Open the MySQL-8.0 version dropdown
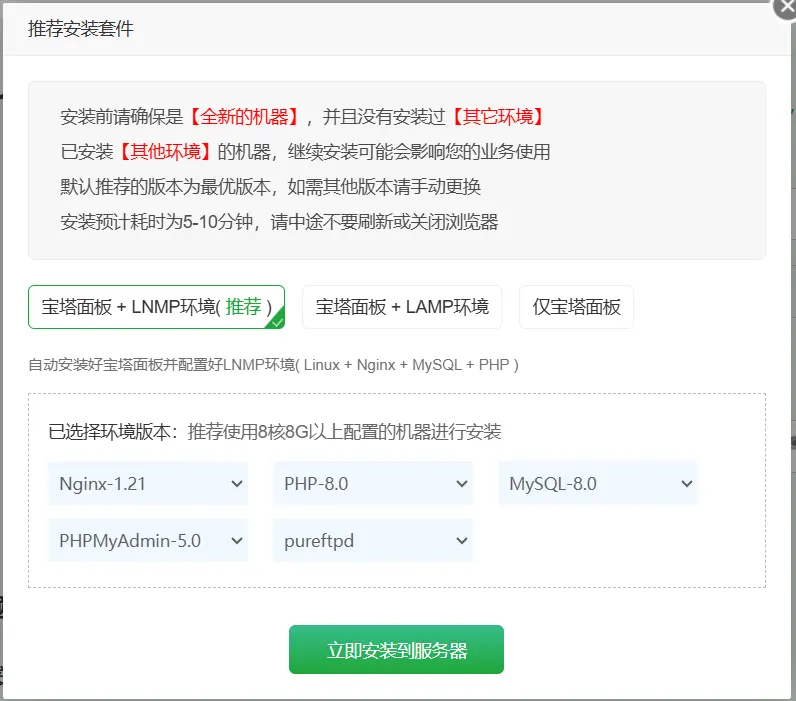The image size is (796, 701). pos(598,484)
